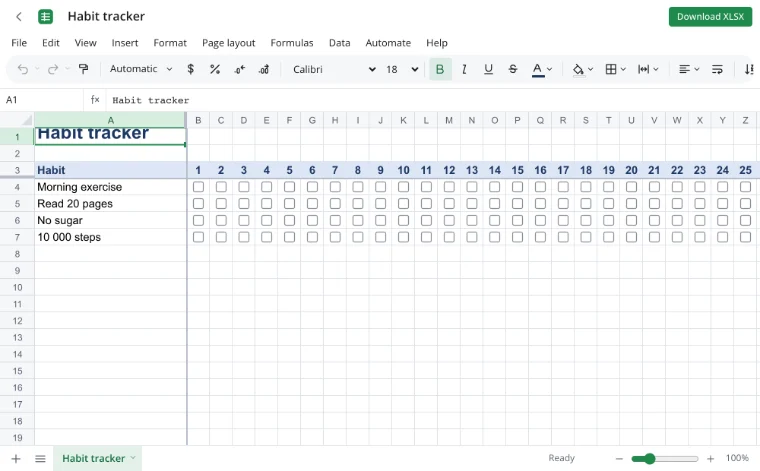Open the Help menu
Screen dimensions: 760x471
tap(437, 43)
